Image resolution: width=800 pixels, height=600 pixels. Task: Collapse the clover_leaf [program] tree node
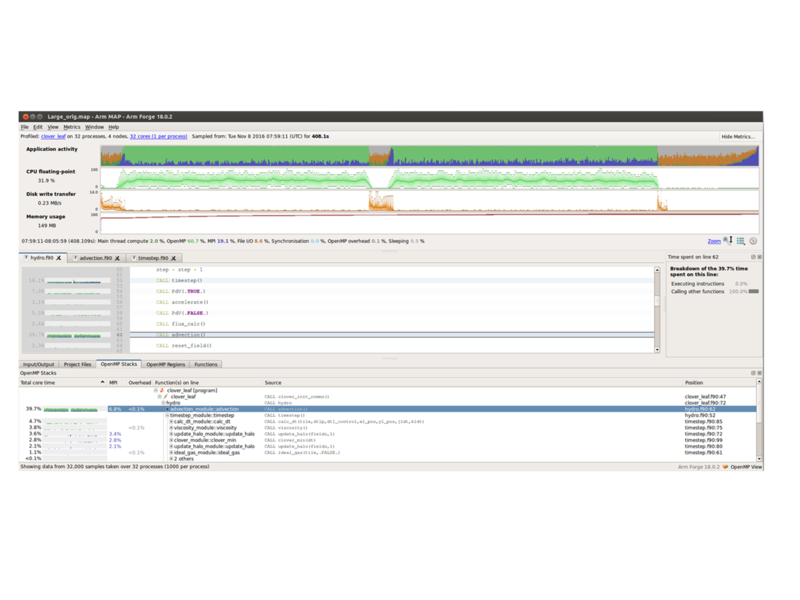(156, 391)
